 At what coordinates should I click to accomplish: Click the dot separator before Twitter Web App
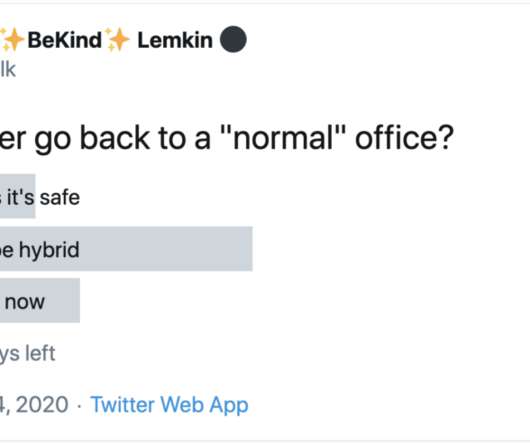79,405
